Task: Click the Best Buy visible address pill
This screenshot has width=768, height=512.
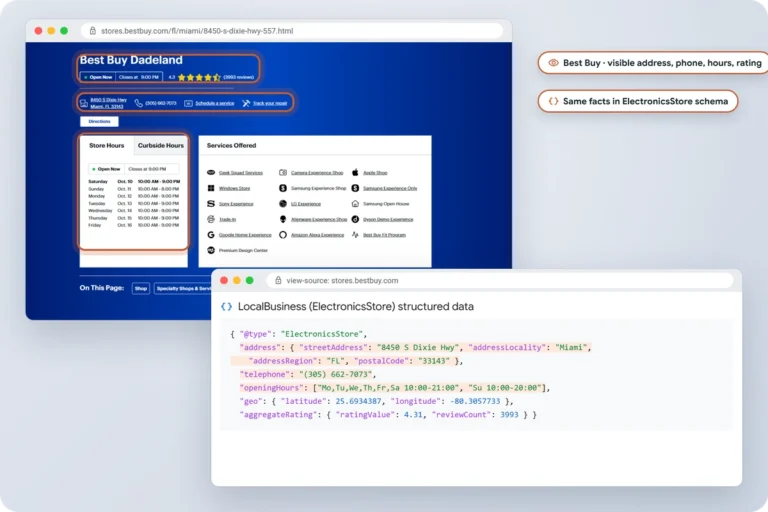Action: 653,63
